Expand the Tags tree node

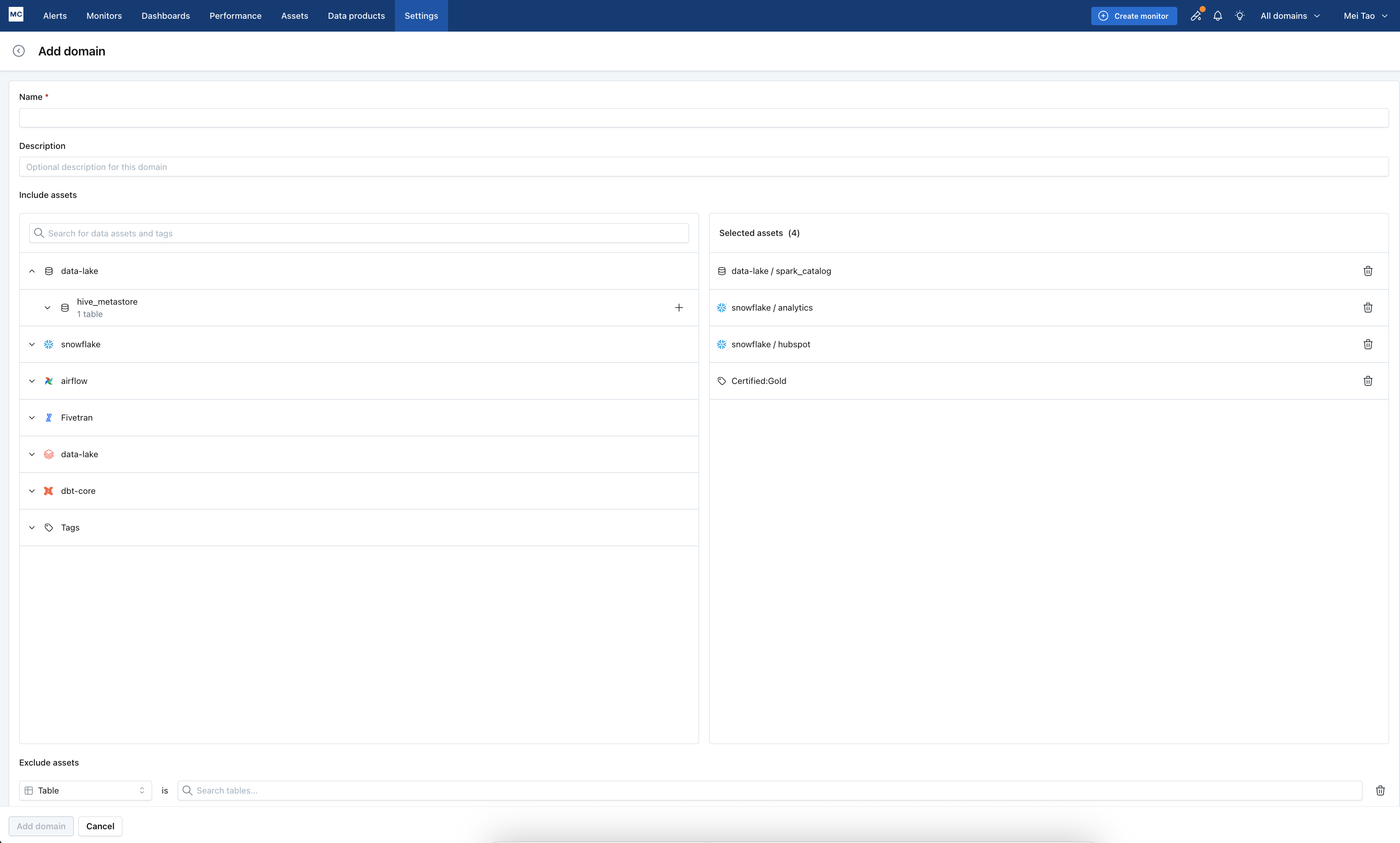[x=32, y=527]
